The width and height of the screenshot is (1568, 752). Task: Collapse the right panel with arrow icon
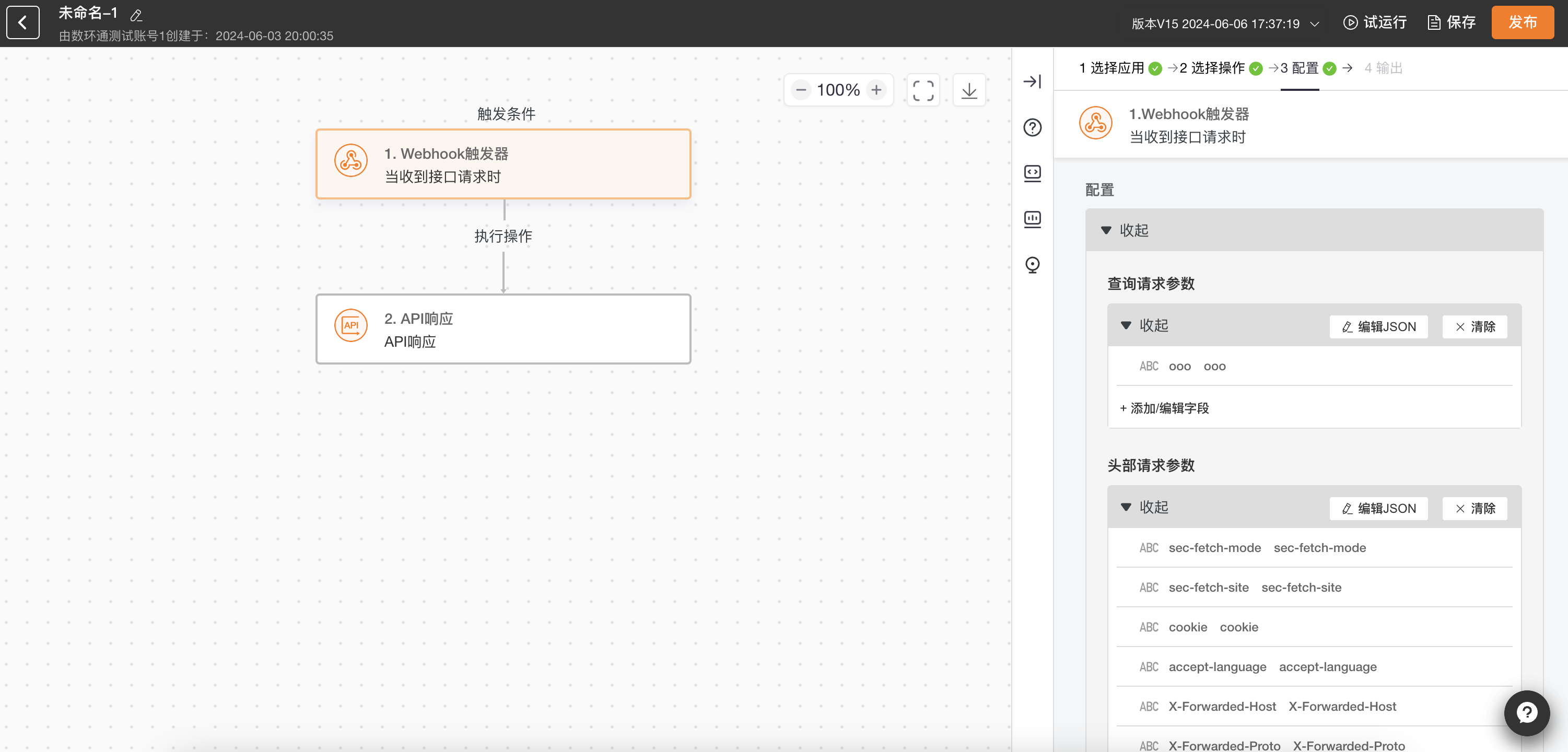point(1032,81)
